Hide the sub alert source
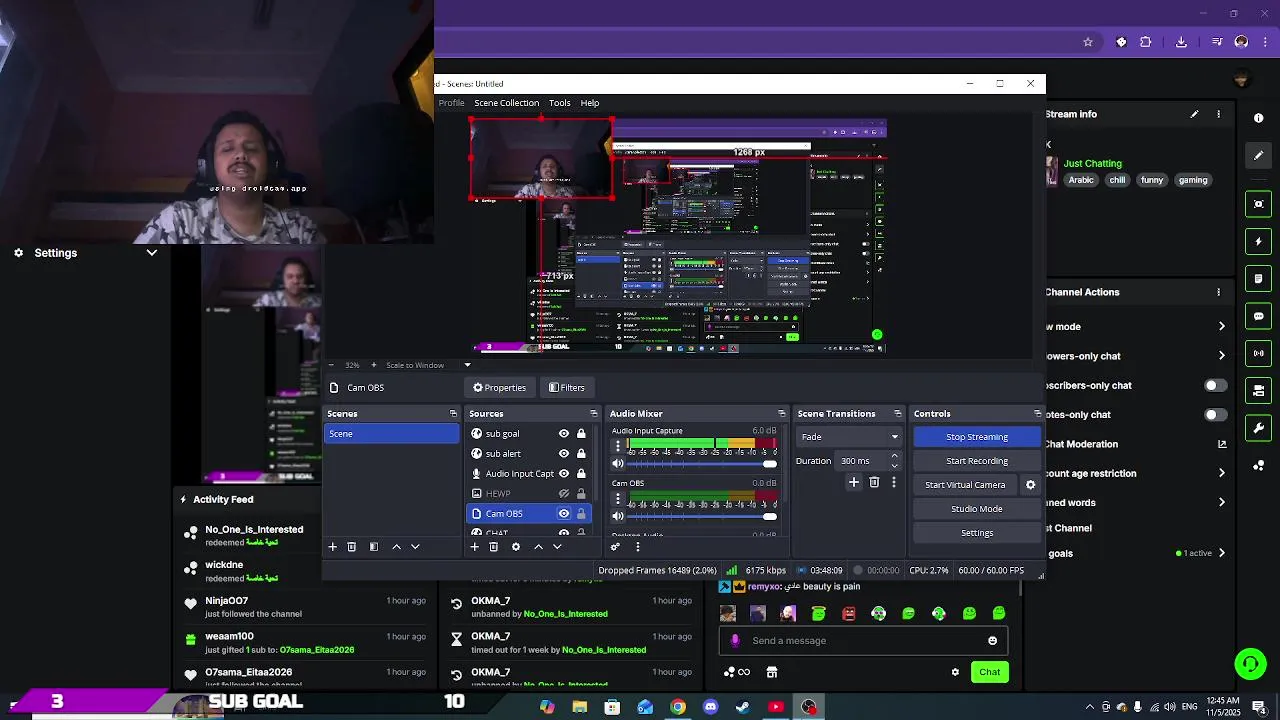The width and height of the screenshot is (1280, 720). (564, 454)
